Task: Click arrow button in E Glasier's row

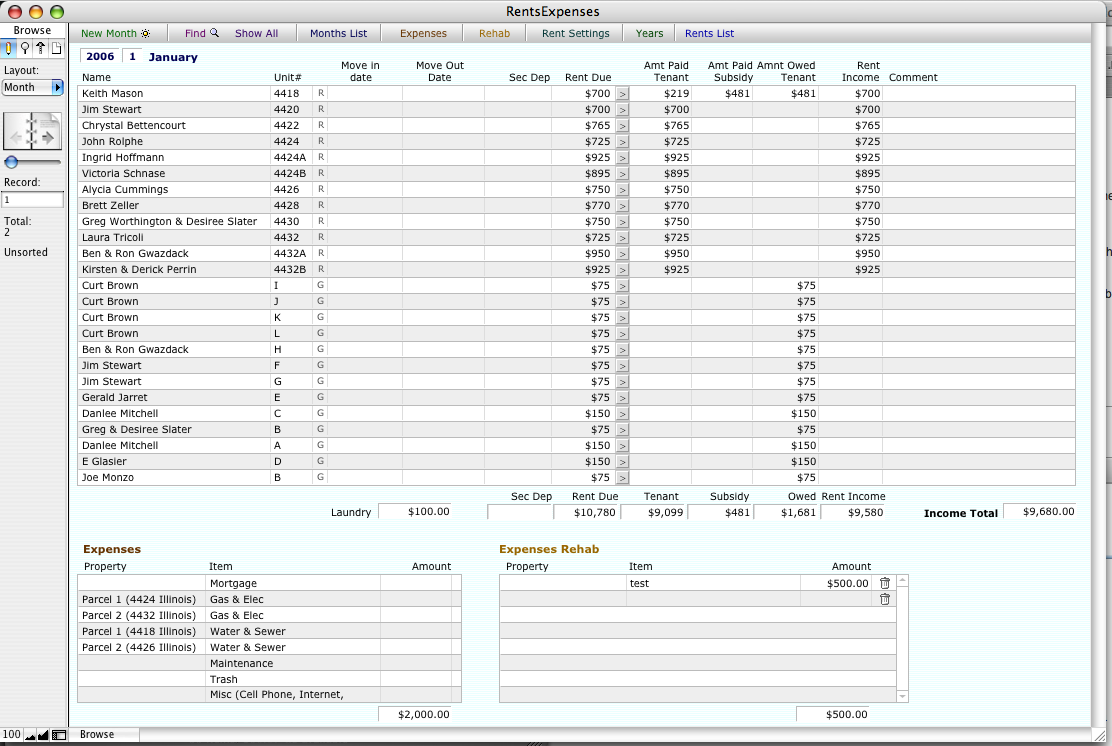Action: tap(622, 462)
